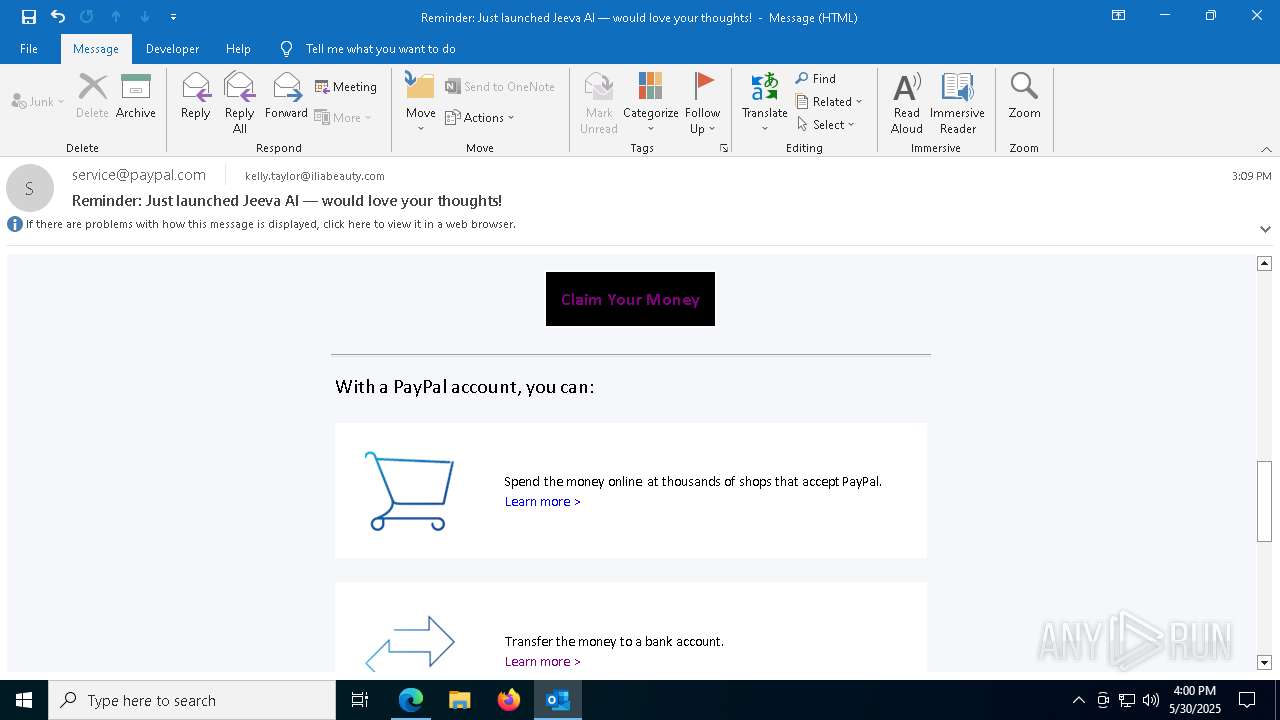Click the view in web browser info bar
Screen dimensions: 1280x720
click(270, 224)
